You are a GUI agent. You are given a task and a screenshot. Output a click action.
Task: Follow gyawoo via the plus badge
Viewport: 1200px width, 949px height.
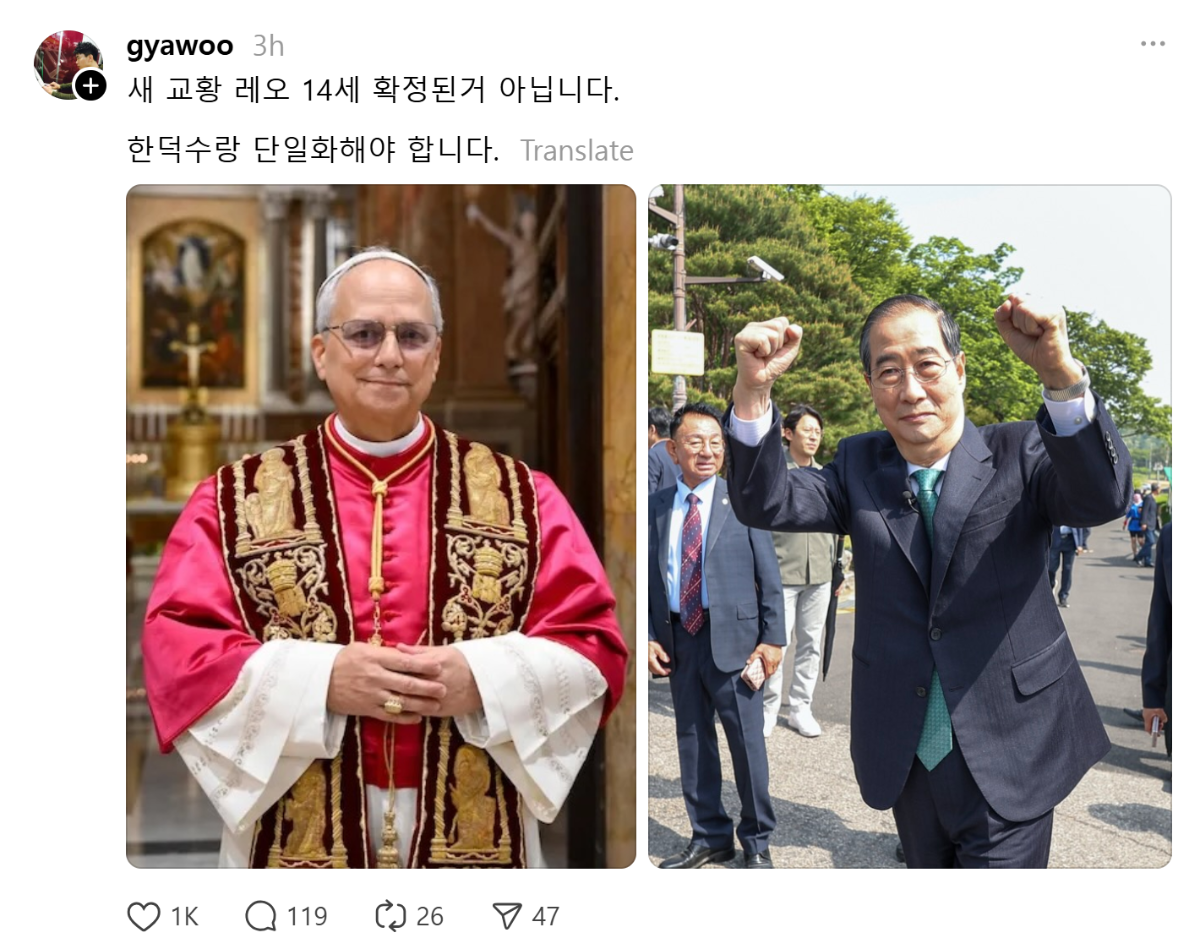(x=90, y=86)
